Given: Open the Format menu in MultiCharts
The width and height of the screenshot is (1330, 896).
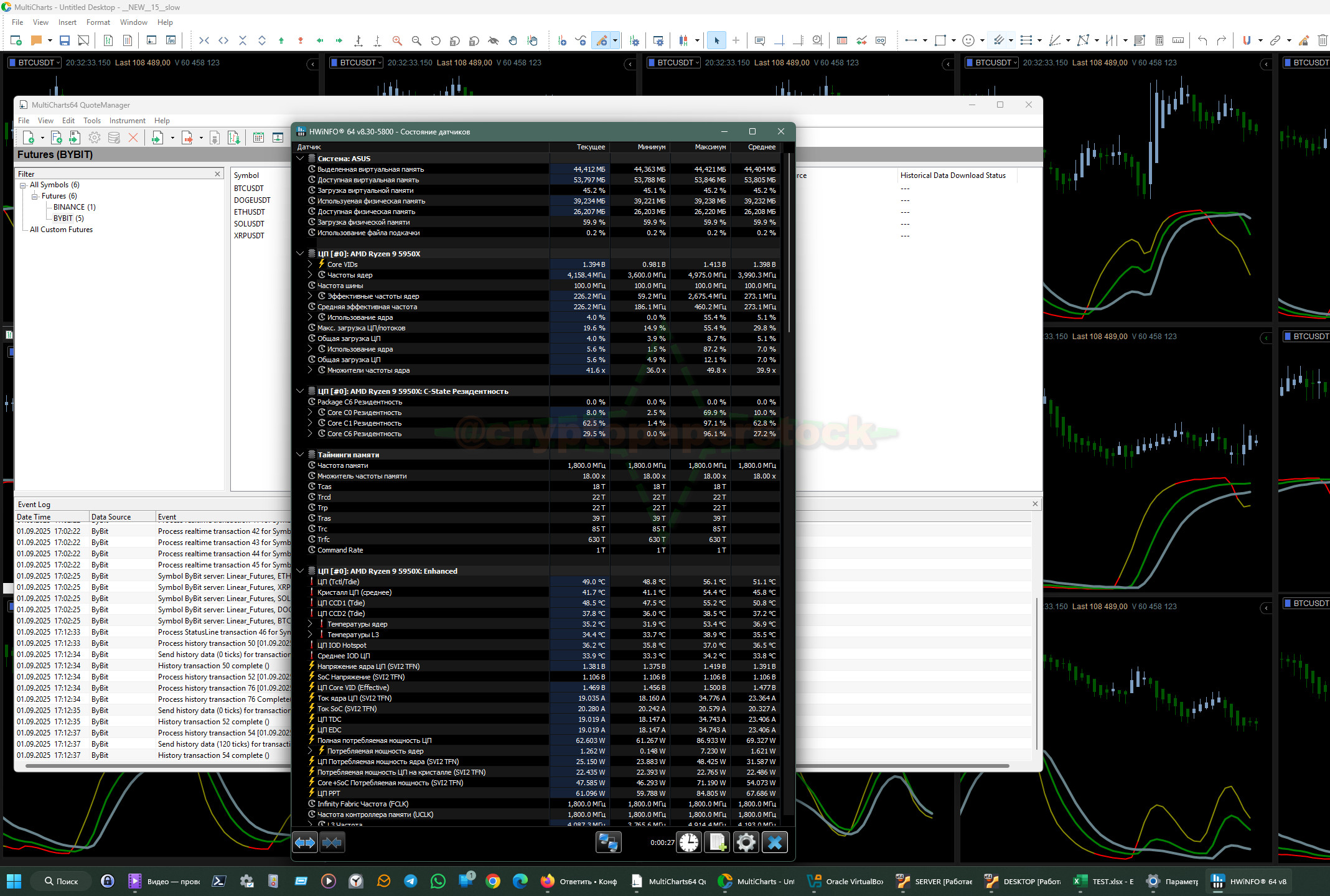Looking at the screenshot, I should [x=98, y=22].
